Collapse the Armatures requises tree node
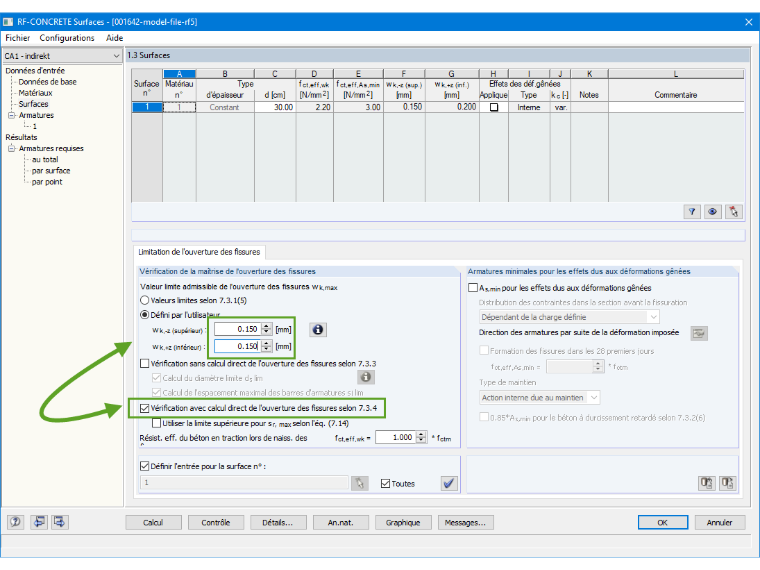The width and height of the screenshot is (760, 570). click(x=12, y=148)
